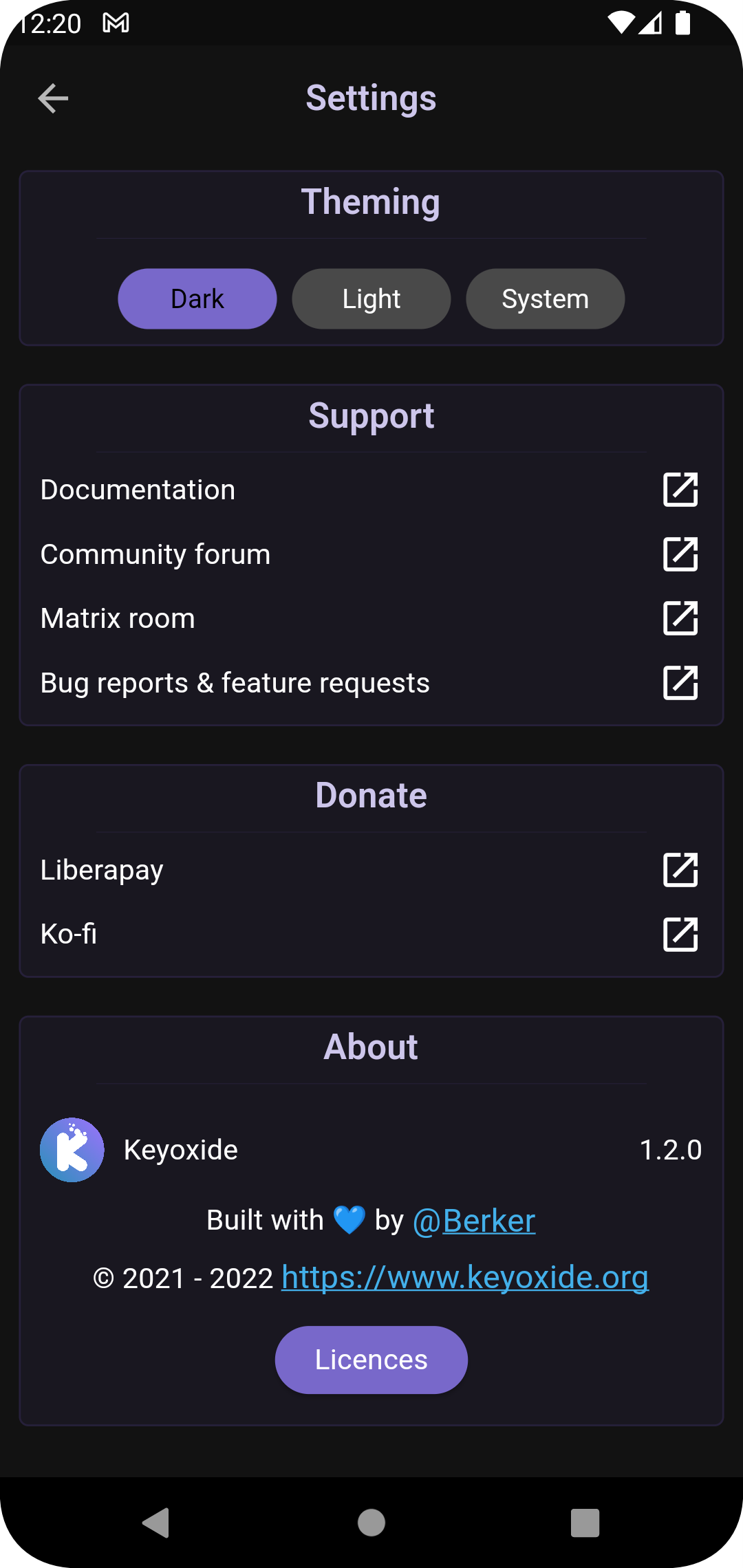Open Ko-fi external link icon
The image size is (743, 1568).
(680, 935)
